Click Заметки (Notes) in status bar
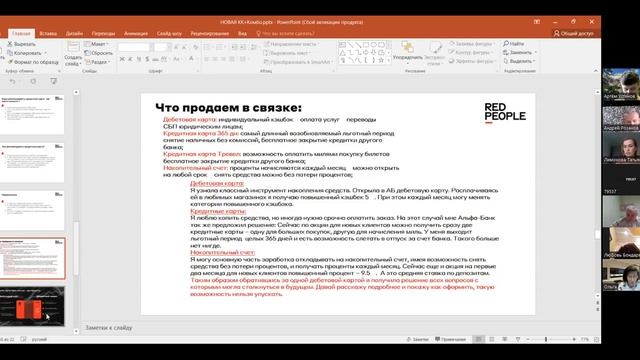The width and height of the screenshot is (640, 360). pos(417,339)
